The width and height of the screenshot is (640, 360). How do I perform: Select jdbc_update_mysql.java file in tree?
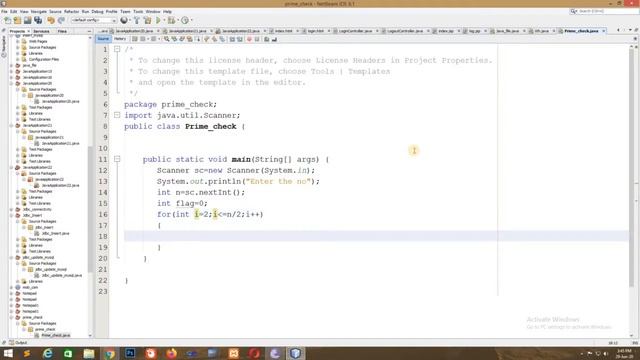pyautogui.click(x=62, y=276)
